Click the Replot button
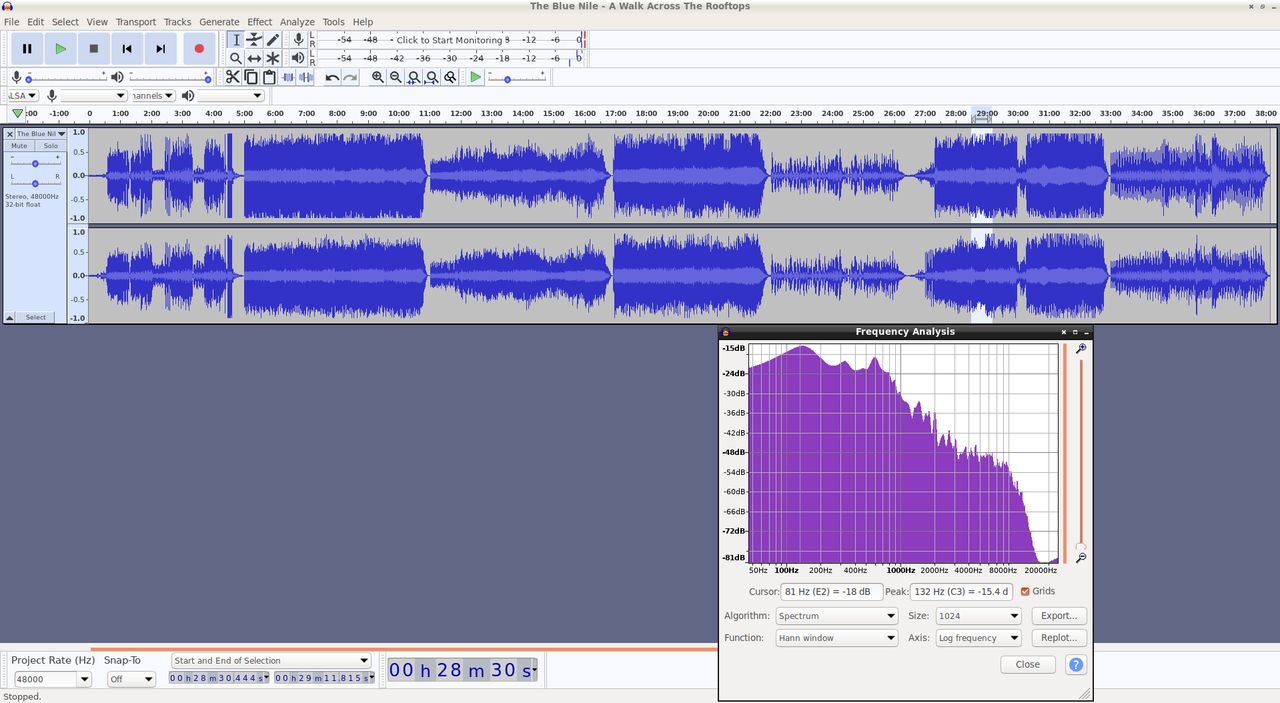The width and height of the screenshot is (1280, 703). [x=1059, y=638]
